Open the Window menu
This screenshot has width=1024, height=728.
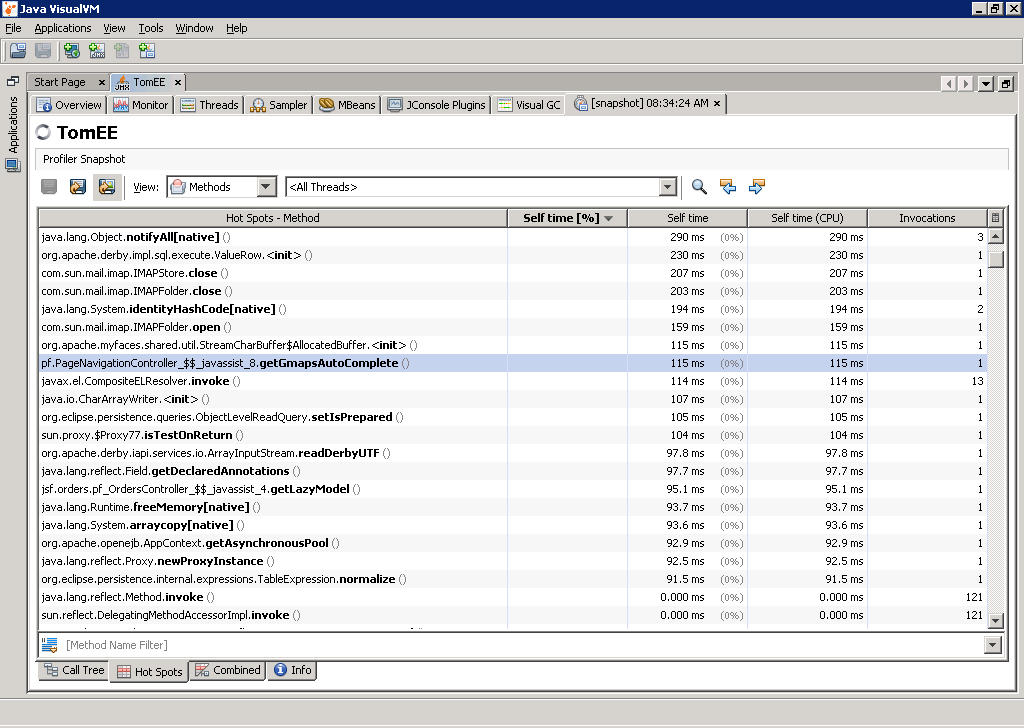194,28
